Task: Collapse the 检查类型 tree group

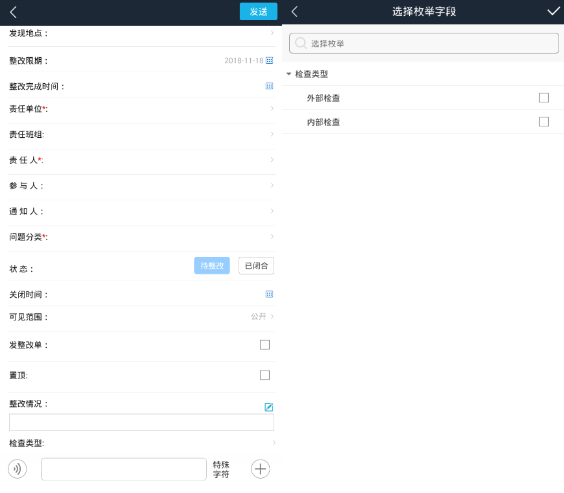Action: (288, 74)
